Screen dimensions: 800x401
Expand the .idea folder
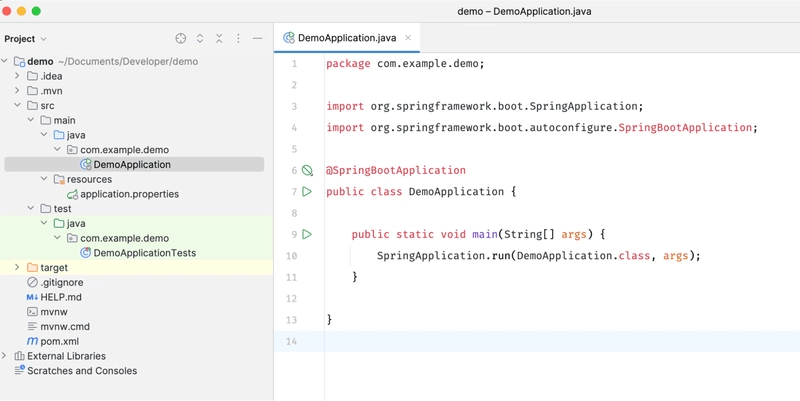coord(17,76)
